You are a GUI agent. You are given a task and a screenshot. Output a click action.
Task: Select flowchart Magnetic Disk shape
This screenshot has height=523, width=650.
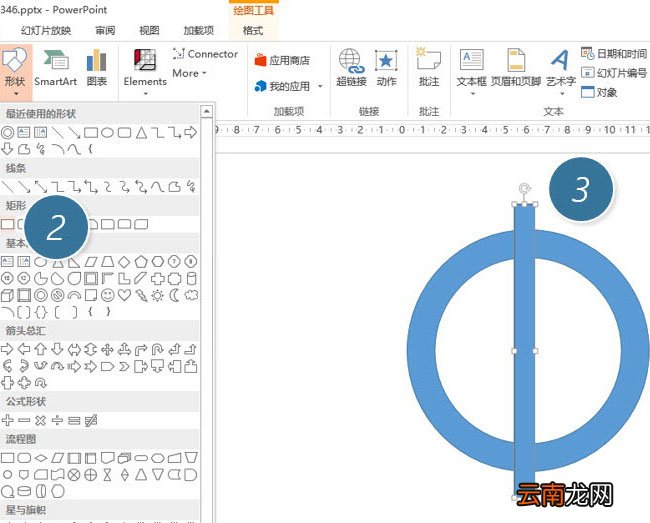pos(24,492)
